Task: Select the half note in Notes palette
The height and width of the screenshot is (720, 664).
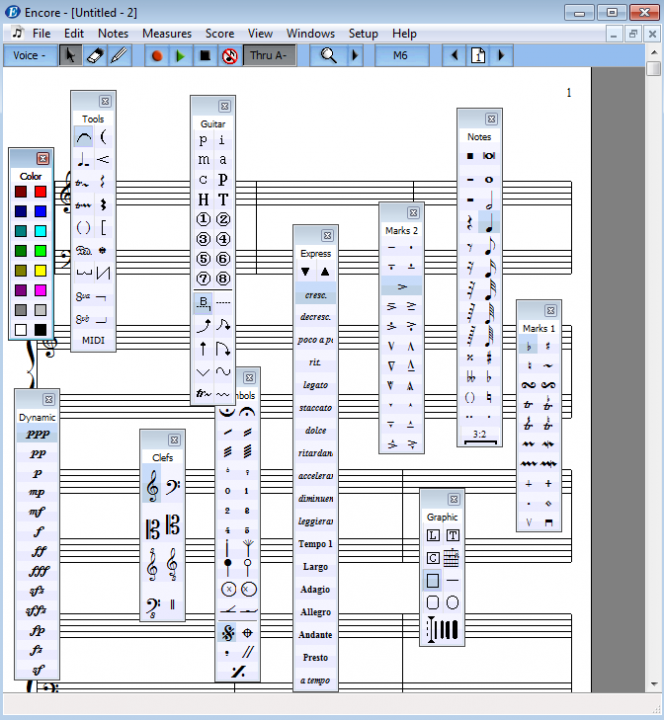Action: coord(489,200)
